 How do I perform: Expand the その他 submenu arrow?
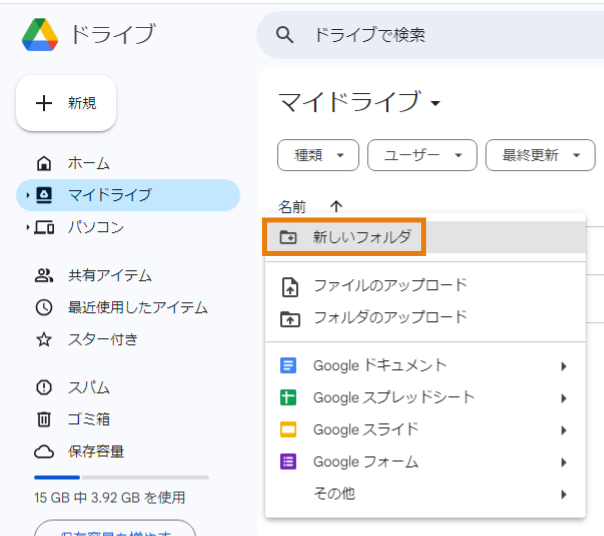[564, 494]
